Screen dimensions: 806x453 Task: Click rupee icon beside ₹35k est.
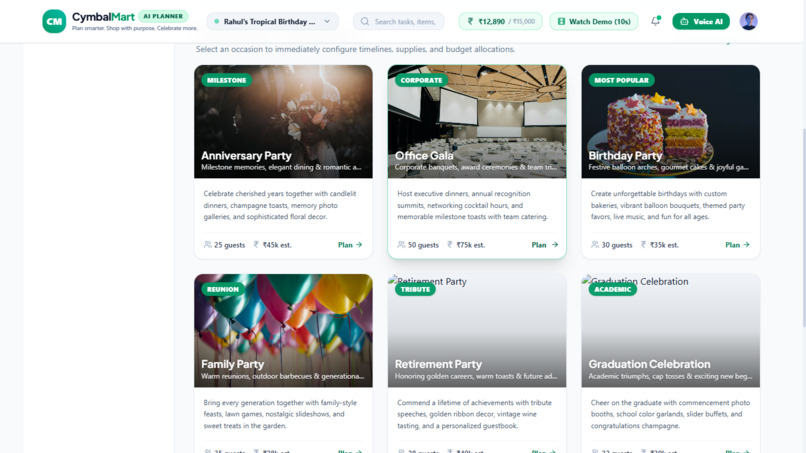point(643,245)
